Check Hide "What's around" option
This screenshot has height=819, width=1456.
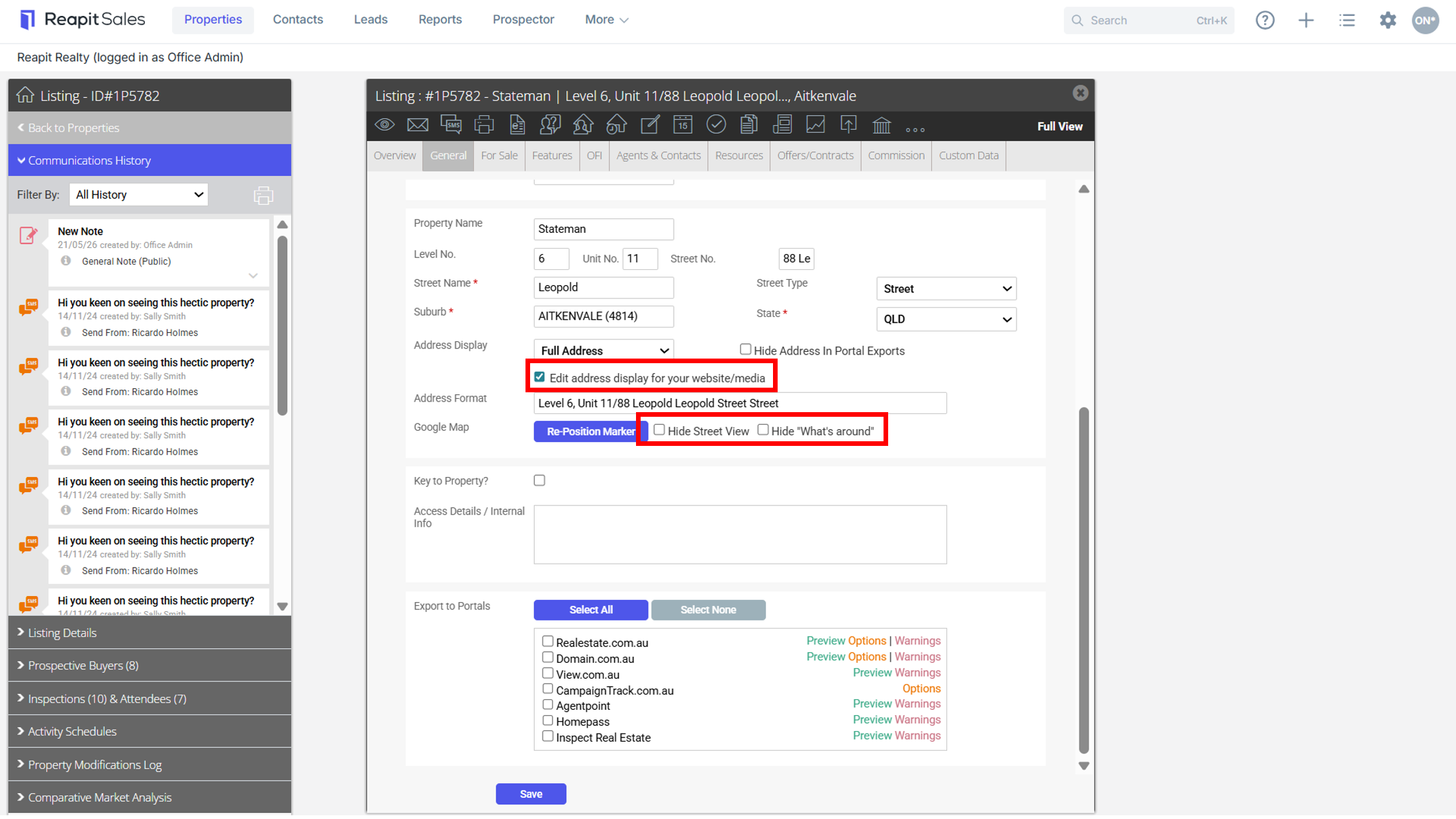(x=763, y=430)
